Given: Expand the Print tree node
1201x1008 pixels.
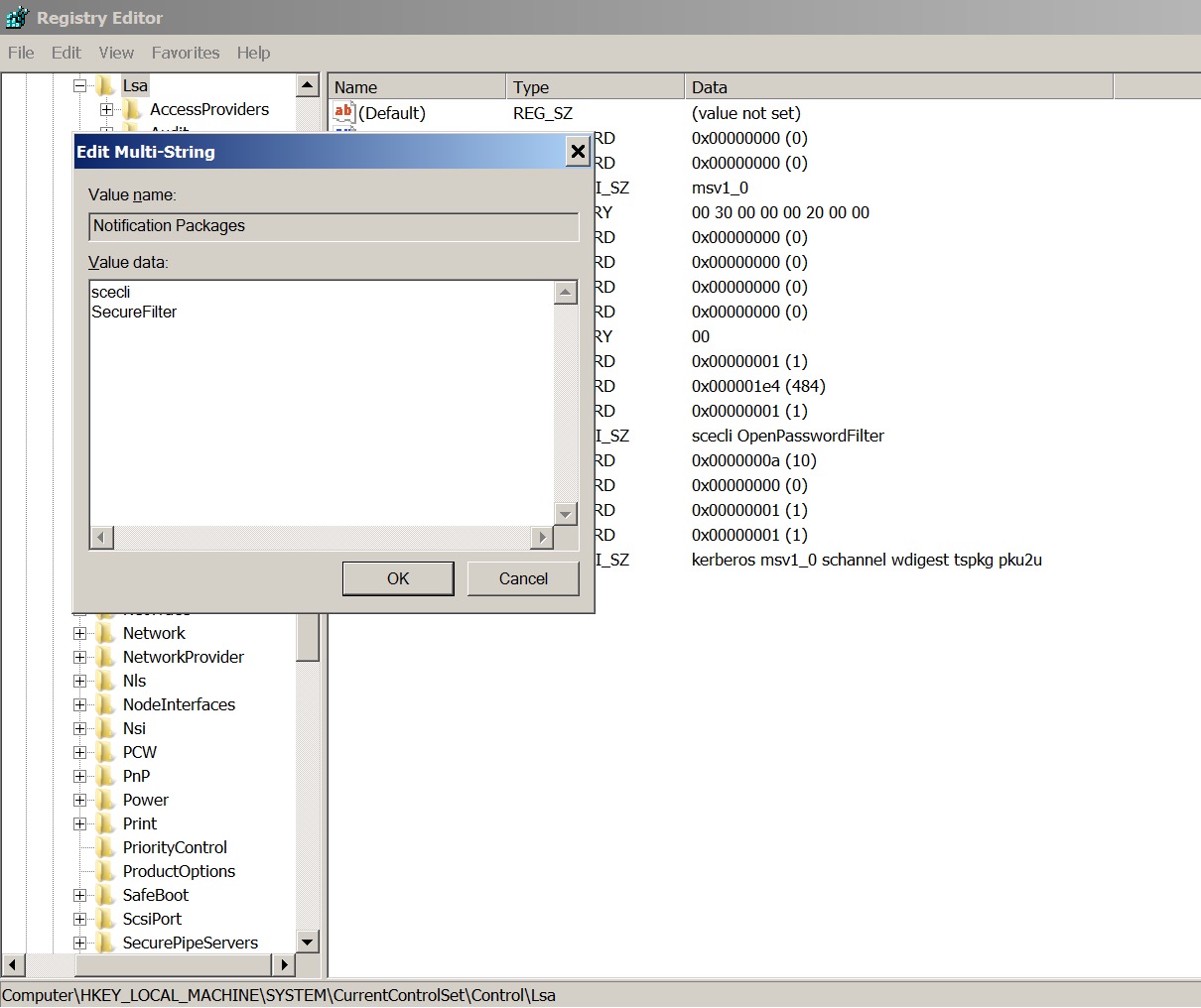Looking at the screenshot, I should coord(80,823).
